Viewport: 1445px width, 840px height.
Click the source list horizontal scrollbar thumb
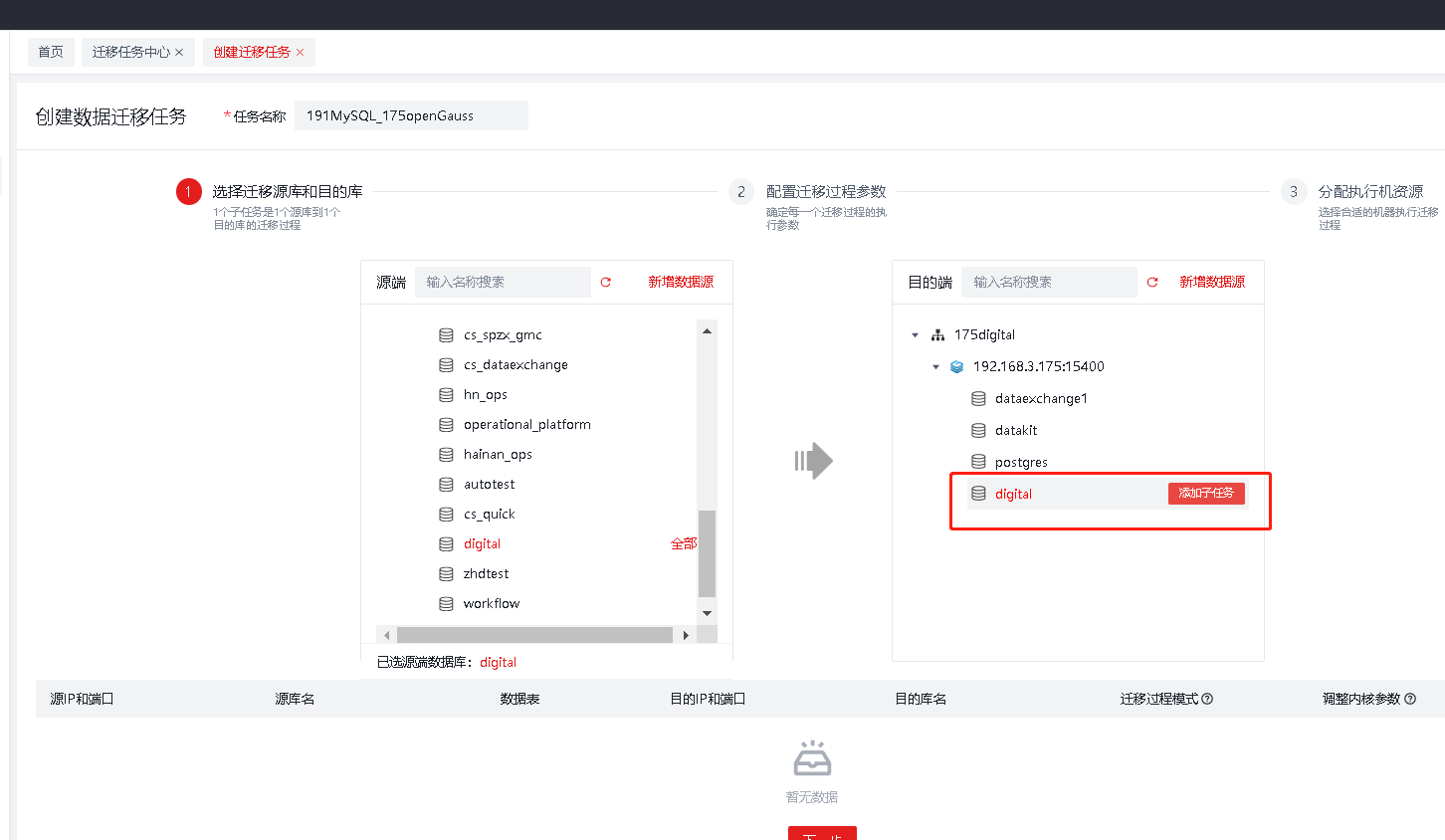[x=534, y=635]
